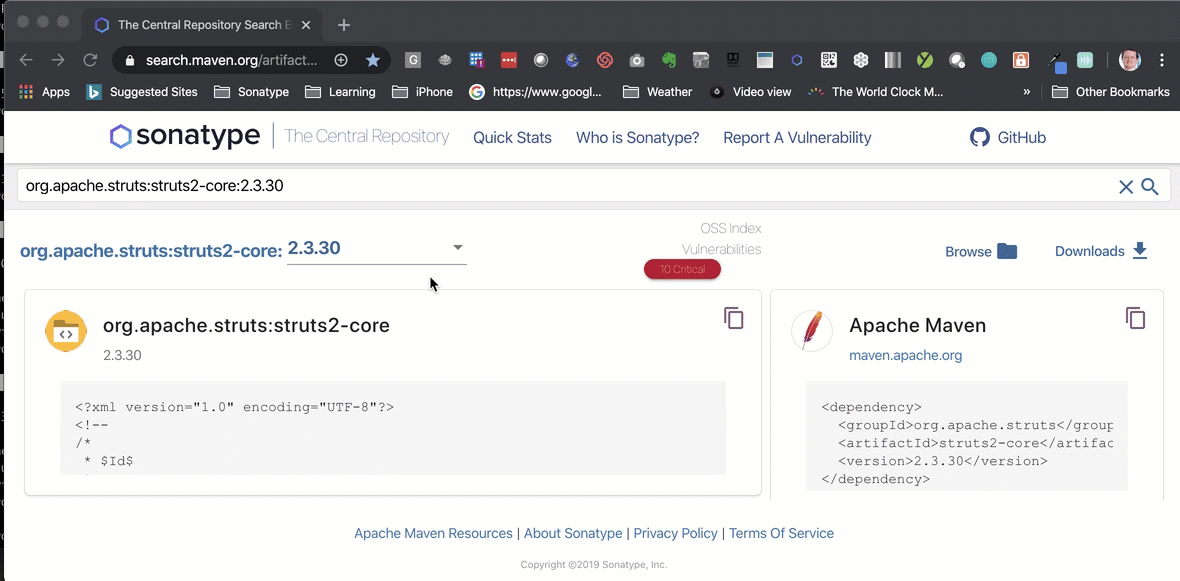Click the plus icon in the address bar
The image size is (1180, 581).
pyautogui.click(x=341, y=60)
